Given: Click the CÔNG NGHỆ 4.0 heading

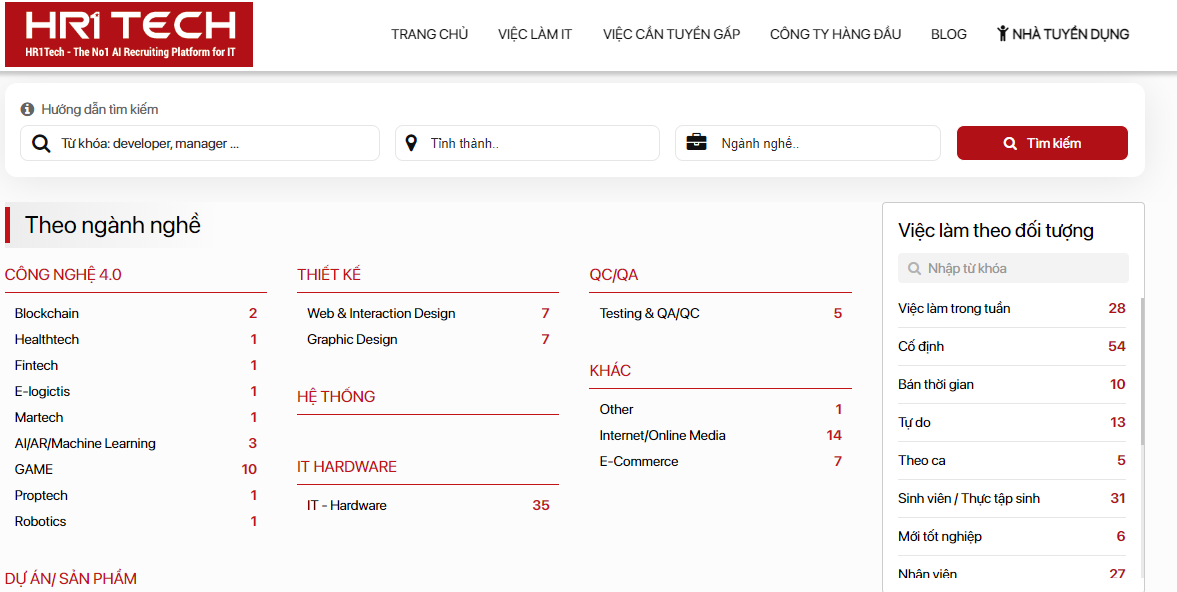Looking at the screenshot, I should click(63, 275).
